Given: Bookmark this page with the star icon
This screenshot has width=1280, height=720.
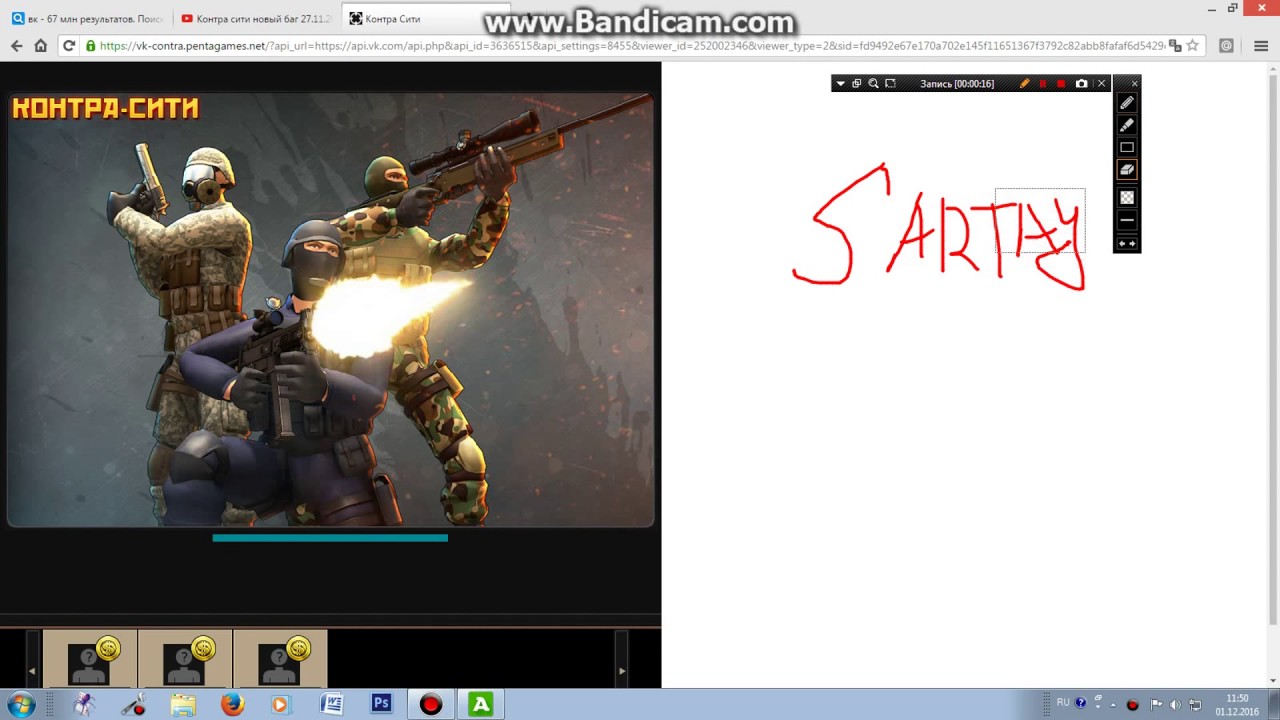Looking at the screenshot, I should click(x=1192, y=46).
